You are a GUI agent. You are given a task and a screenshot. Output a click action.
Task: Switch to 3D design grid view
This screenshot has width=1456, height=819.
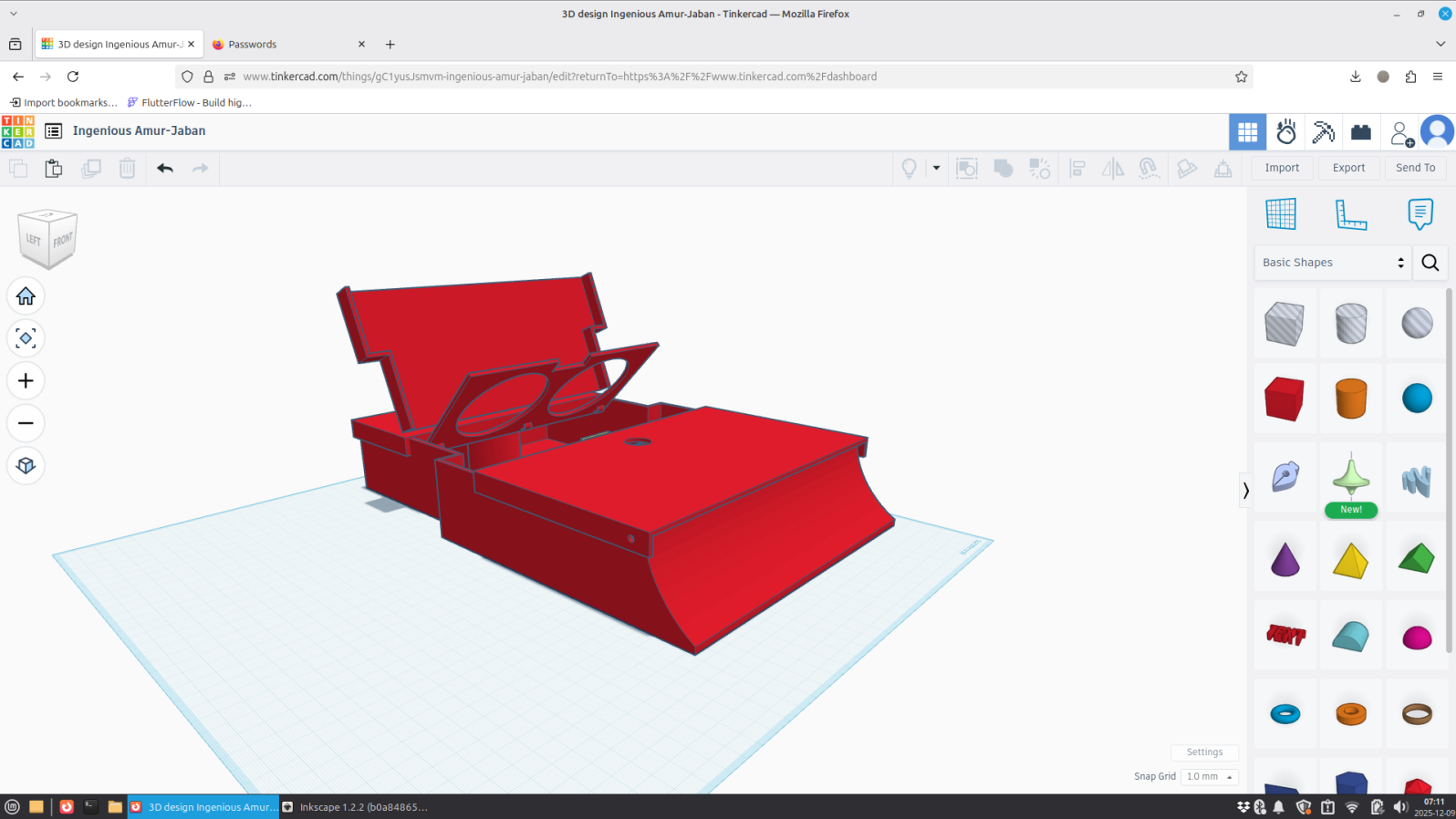point(1247,132)
